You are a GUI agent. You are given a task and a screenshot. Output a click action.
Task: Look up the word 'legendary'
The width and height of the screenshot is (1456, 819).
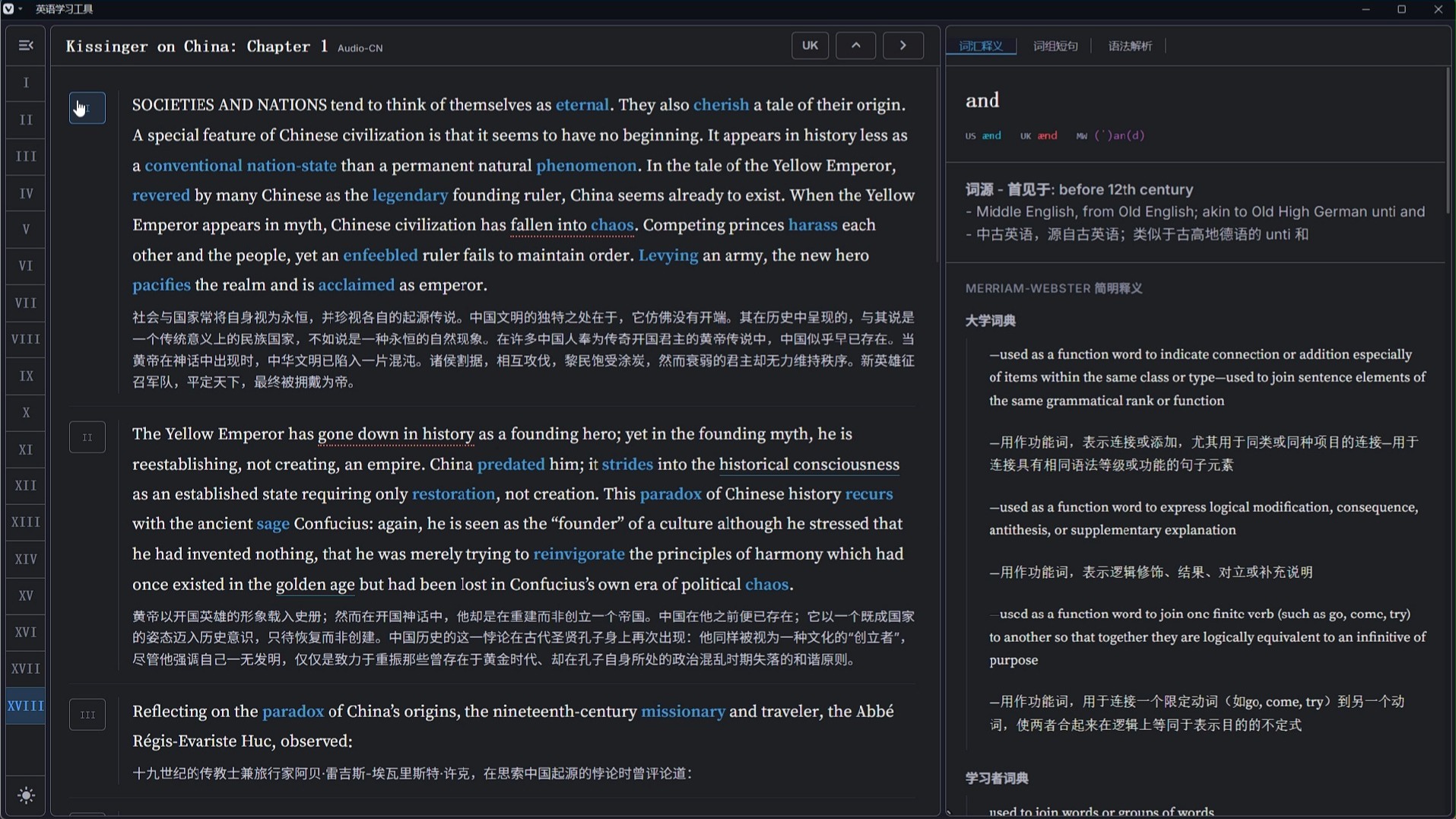410,195
